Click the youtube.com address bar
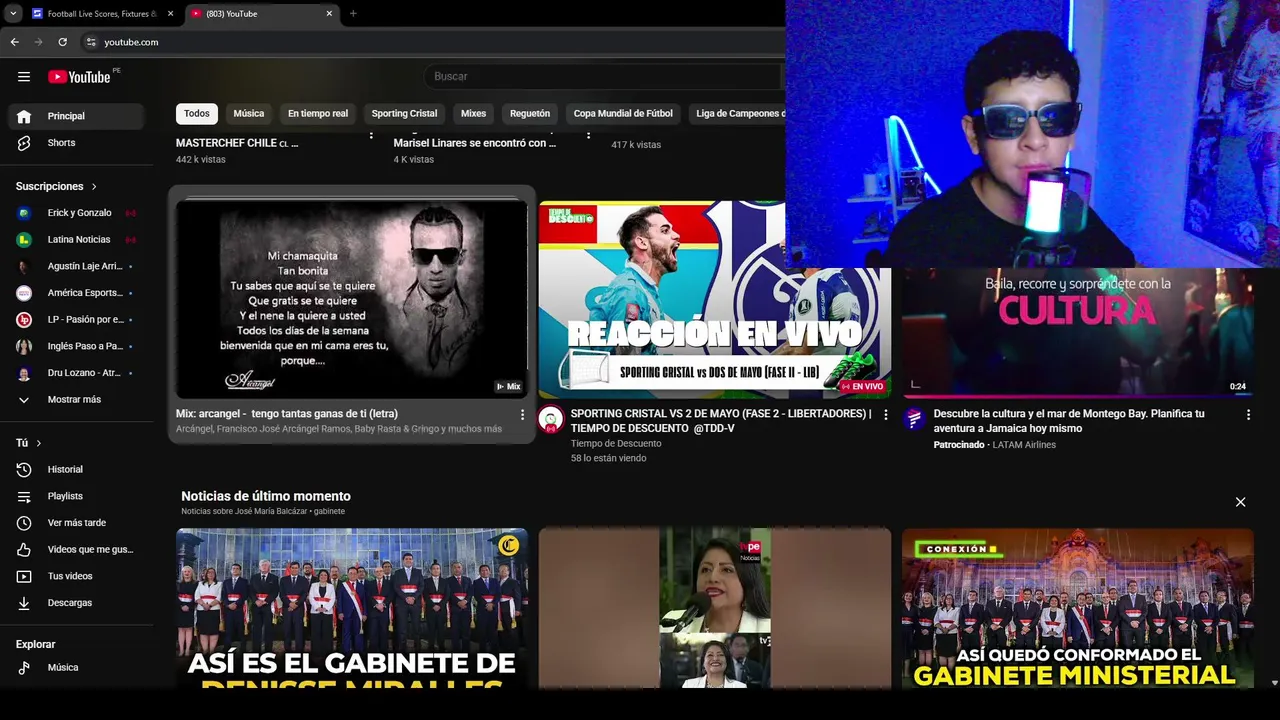The image size is (1280, 720). pos(430,42)
